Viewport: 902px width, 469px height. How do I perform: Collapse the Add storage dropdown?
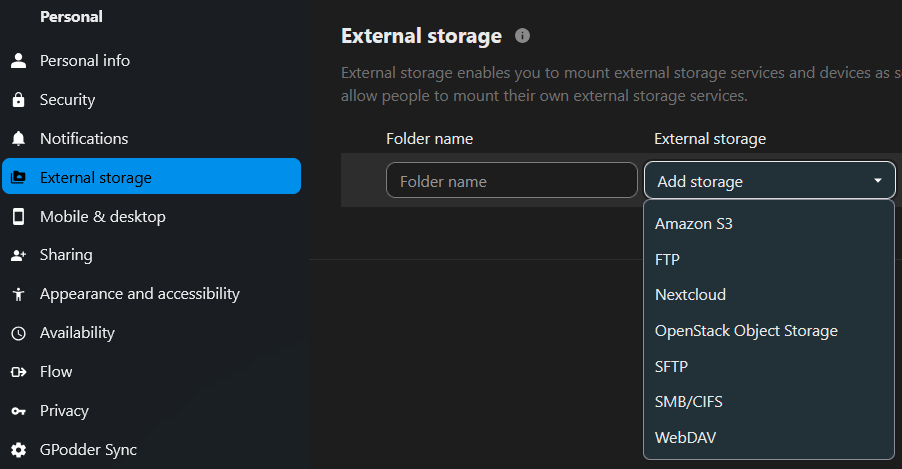click(x=877, y=181)
